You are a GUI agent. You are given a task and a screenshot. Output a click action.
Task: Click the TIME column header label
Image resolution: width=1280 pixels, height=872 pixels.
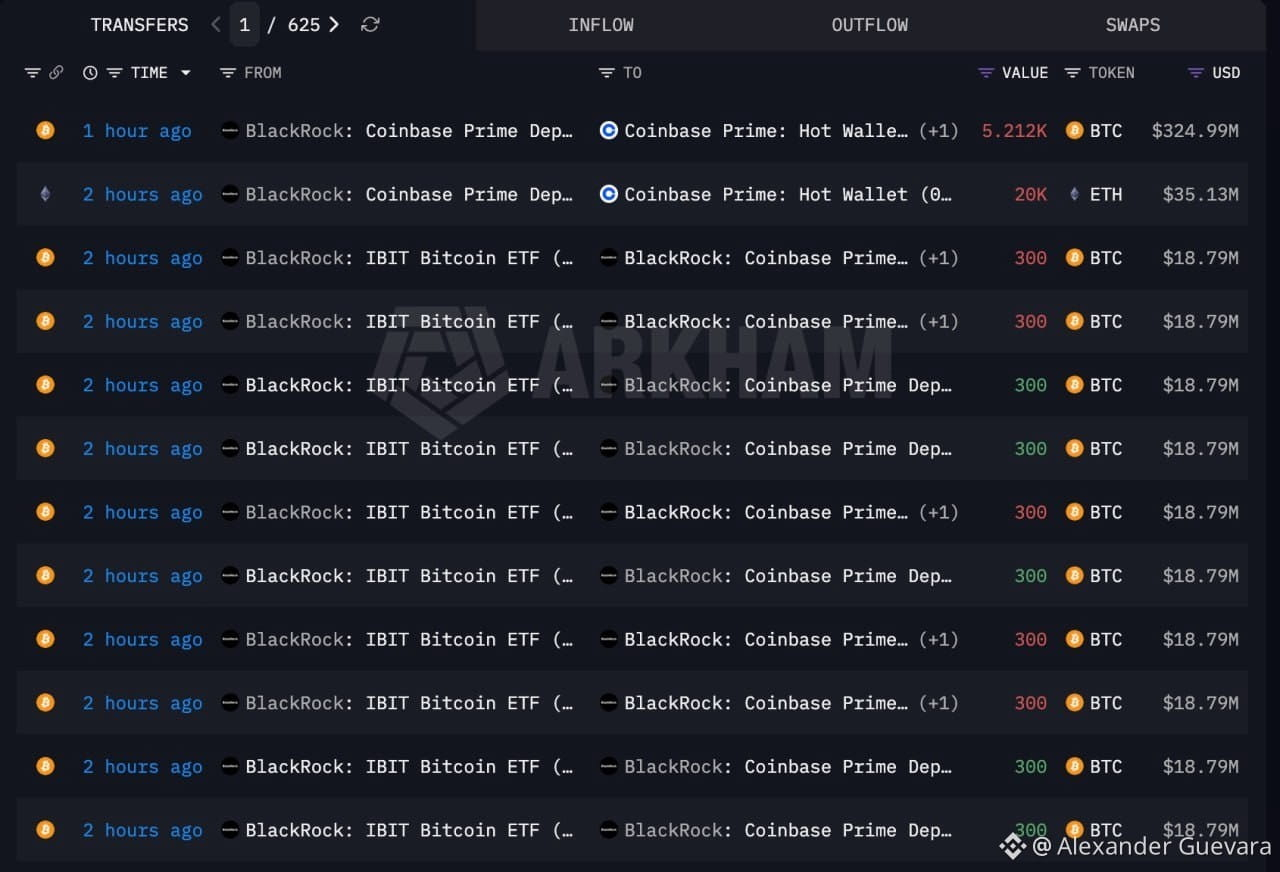click(x=149, y=73)
